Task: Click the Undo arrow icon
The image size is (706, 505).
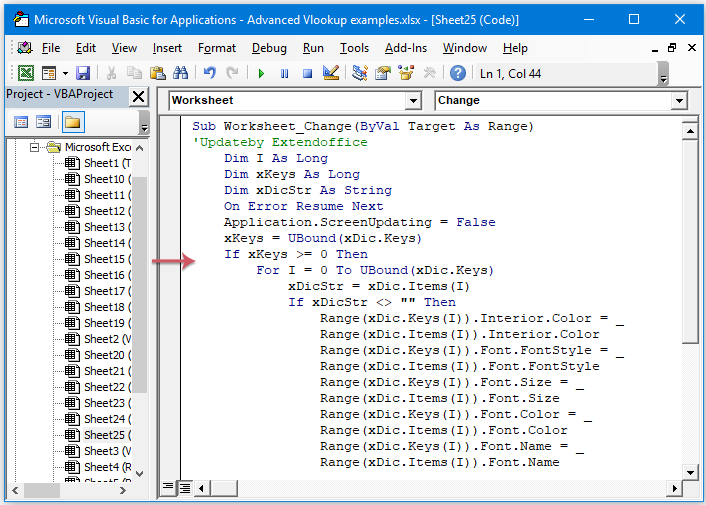Action: (209, 73)
